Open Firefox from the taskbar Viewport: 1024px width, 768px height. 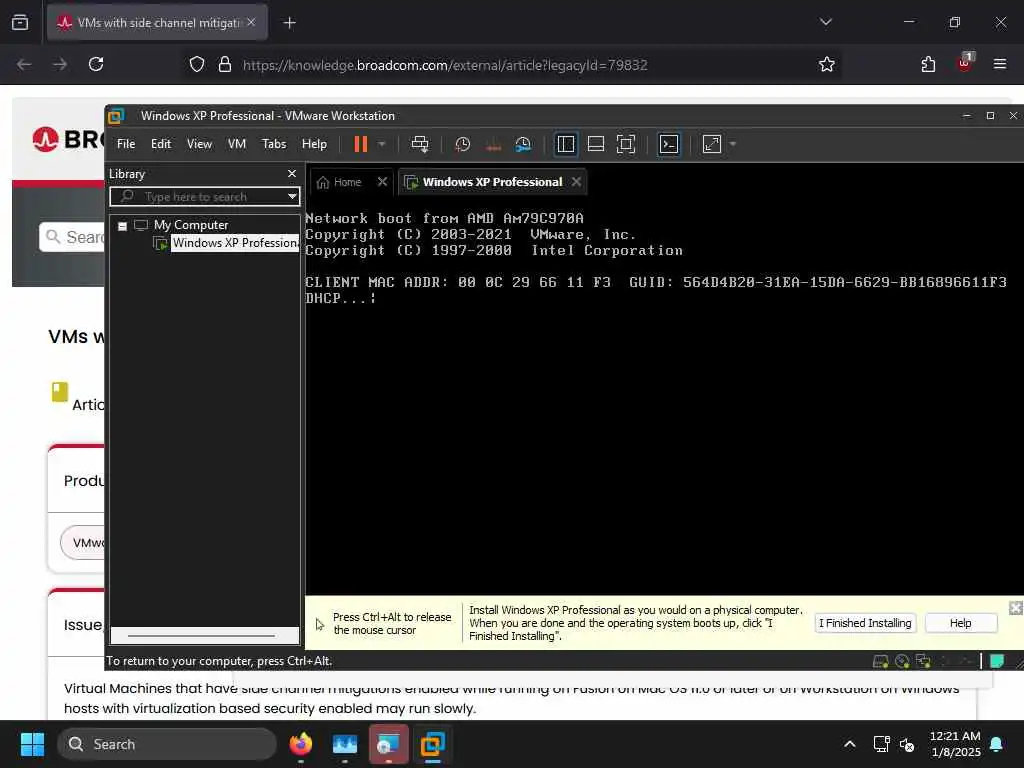pyautogui.click(x=300, y=744)
